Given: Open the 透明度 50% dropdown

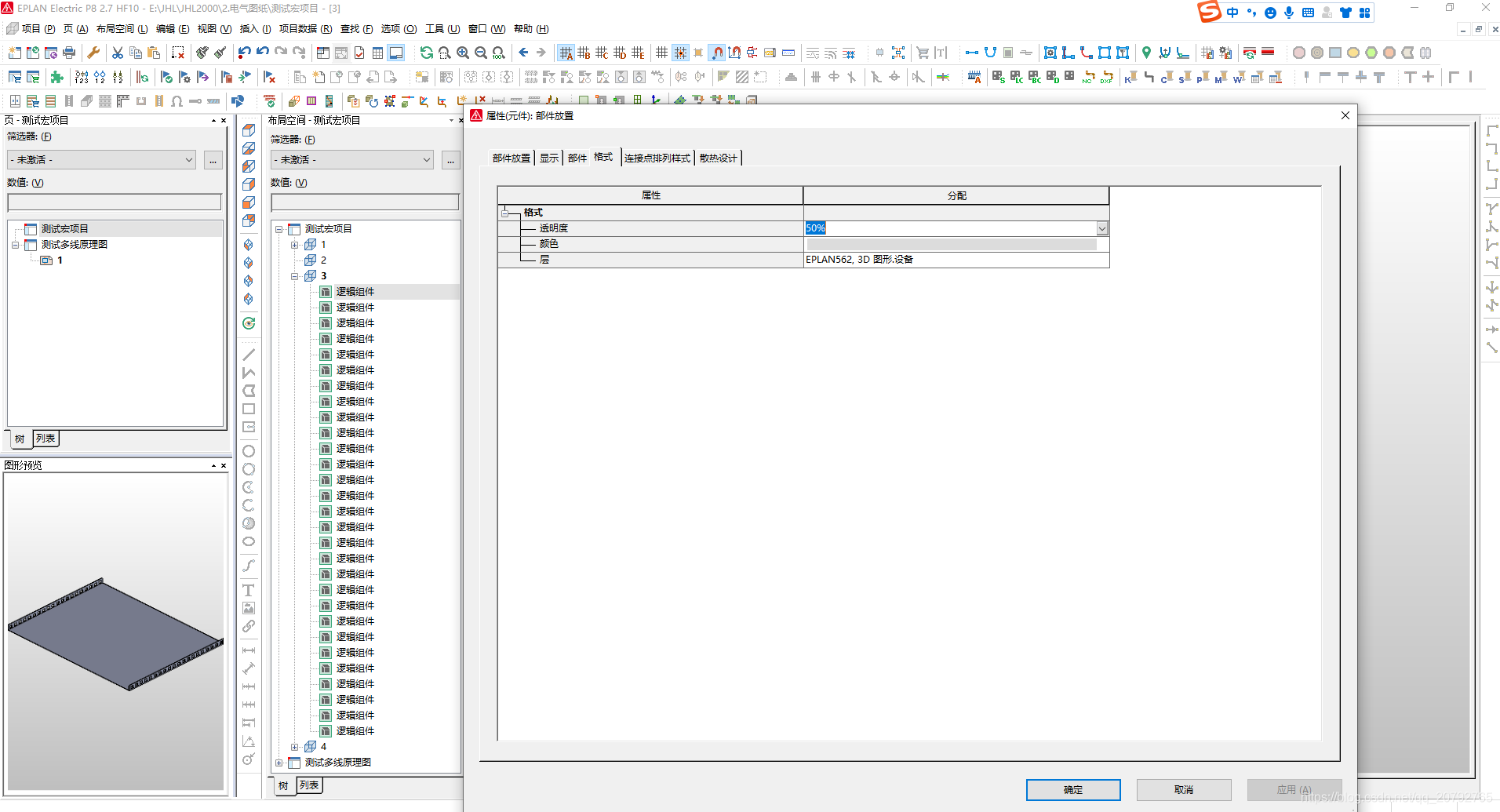Looking at the screenshot, I should 1102,228.
